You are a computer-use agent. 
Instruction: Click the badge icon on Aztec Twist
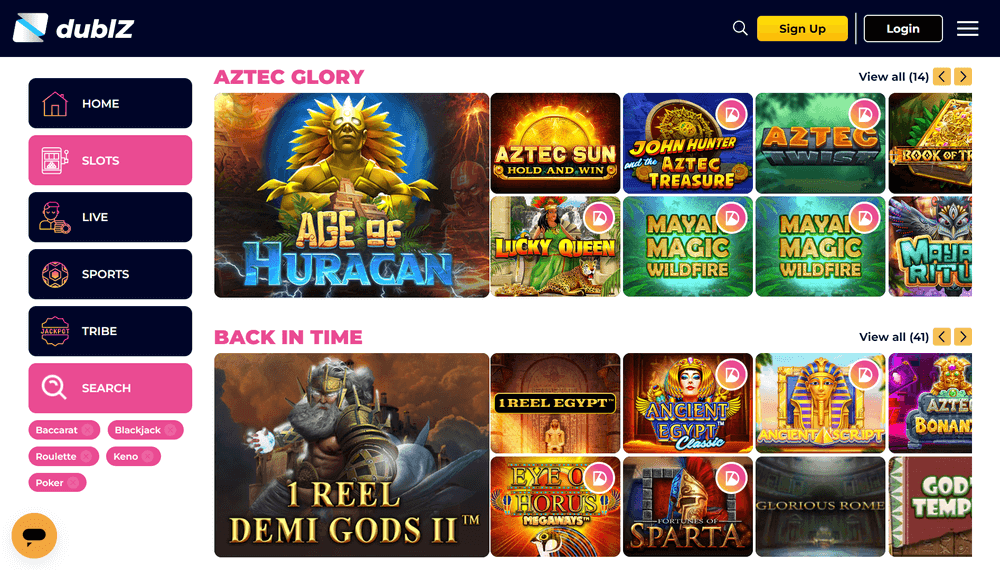coord(865,115)
